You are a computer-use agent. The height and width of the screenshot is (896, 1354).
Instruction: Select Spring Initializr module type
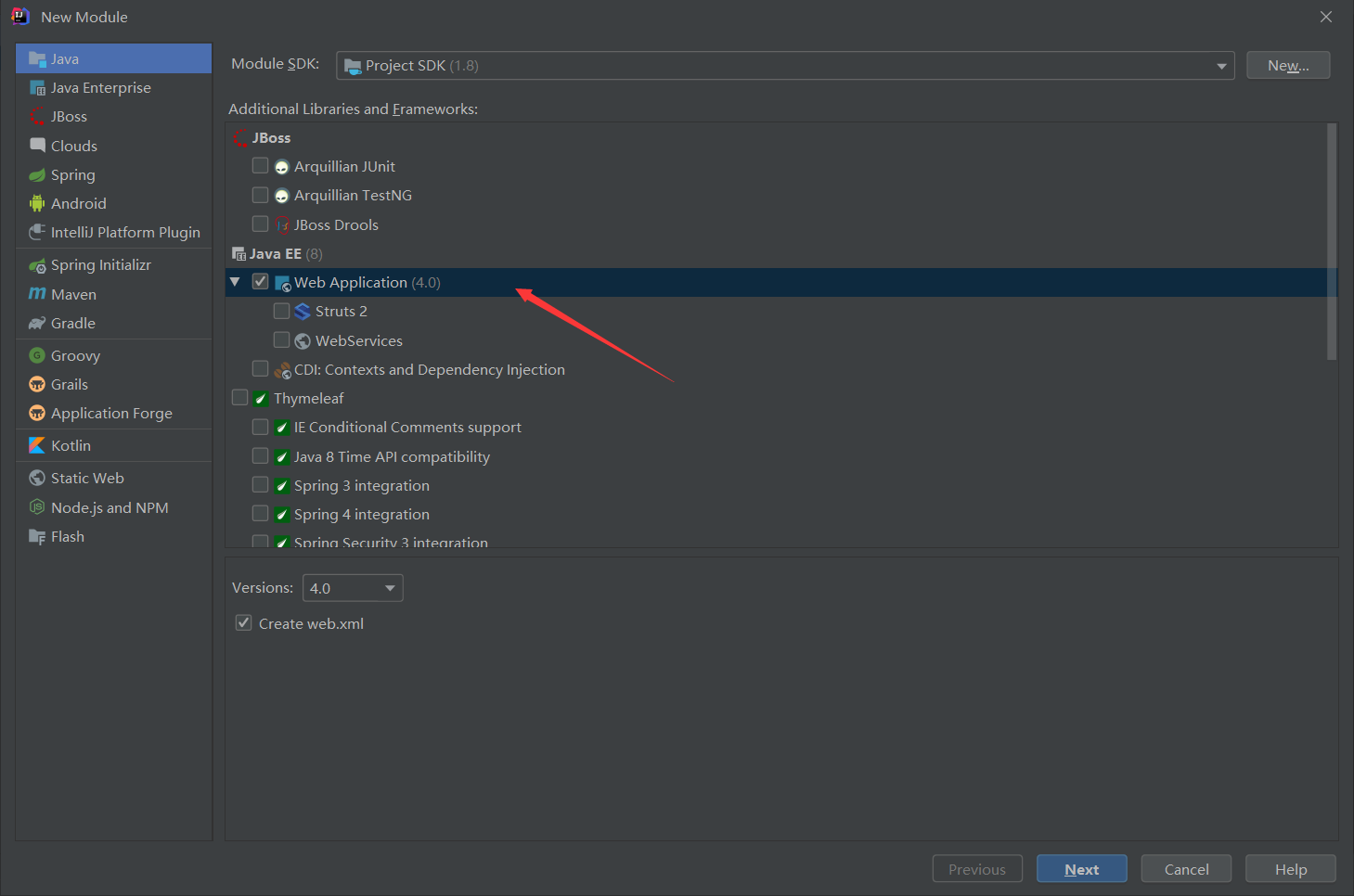(x=113, y=265)
